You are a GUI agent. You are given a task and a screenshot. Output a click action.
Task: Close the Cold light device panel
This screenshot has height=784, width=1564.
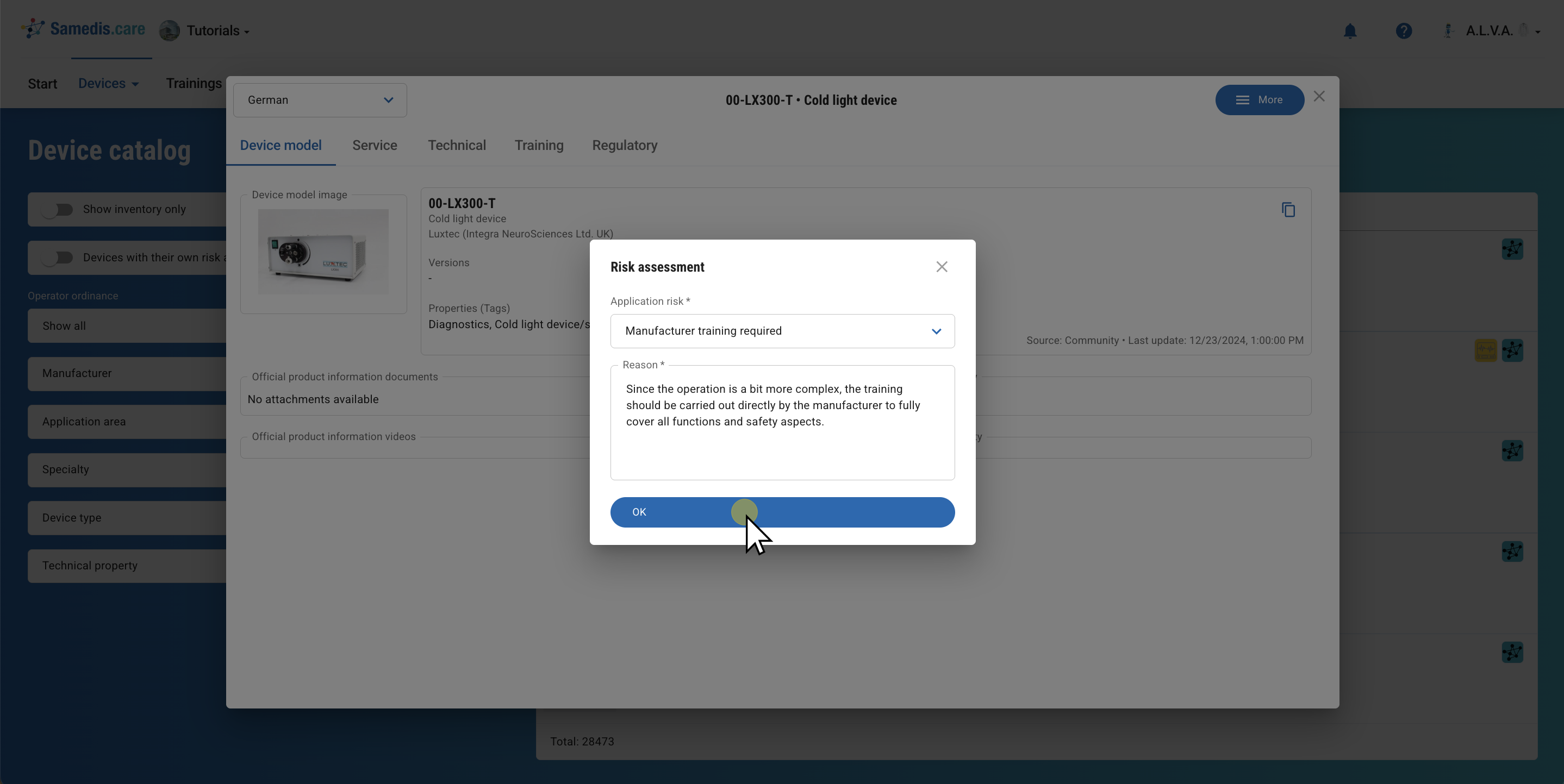[x=1319, y=97]
